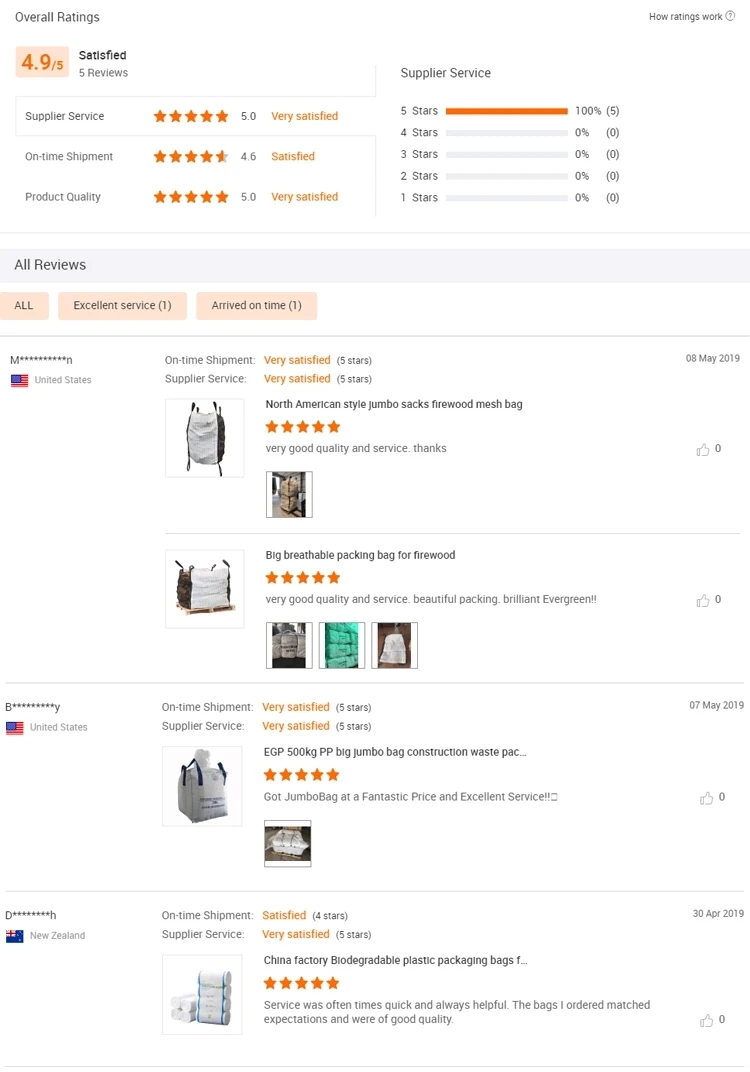Select the Product Quality rating row
The width and height of the screenshot is (750, 1072).
[x=195, y=198]
